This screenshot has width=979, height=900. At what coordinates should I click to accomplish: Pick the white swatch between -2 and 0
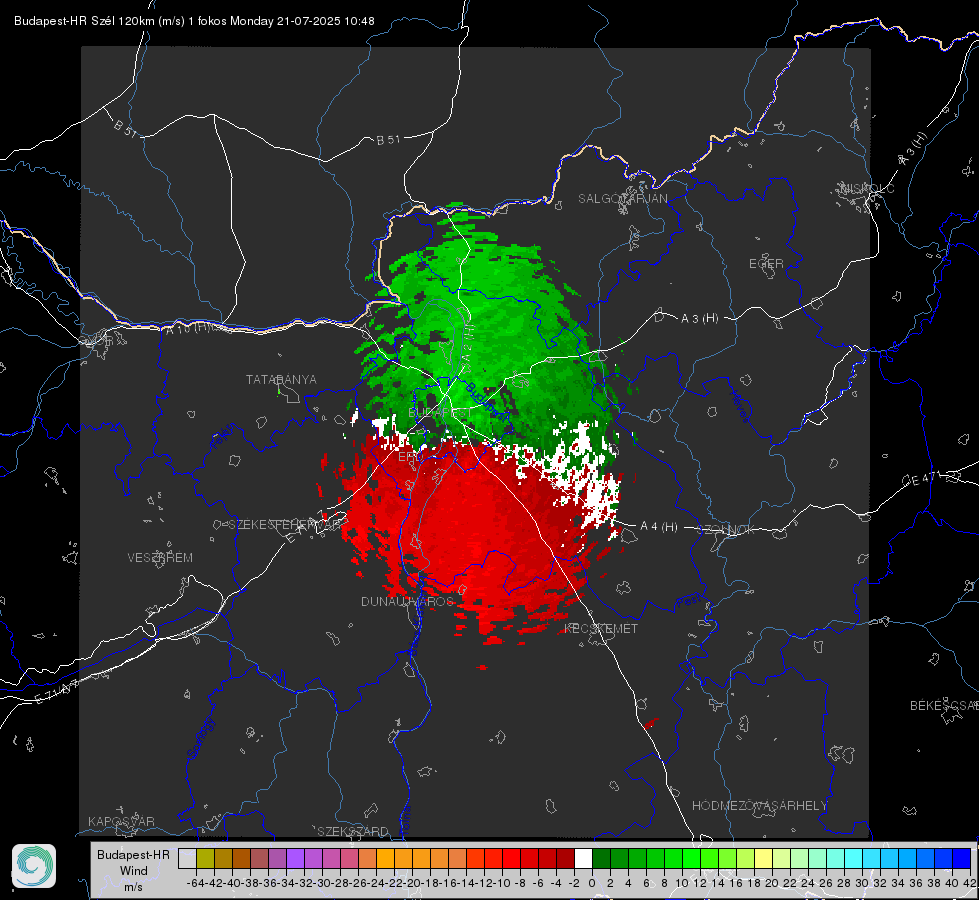583,858
